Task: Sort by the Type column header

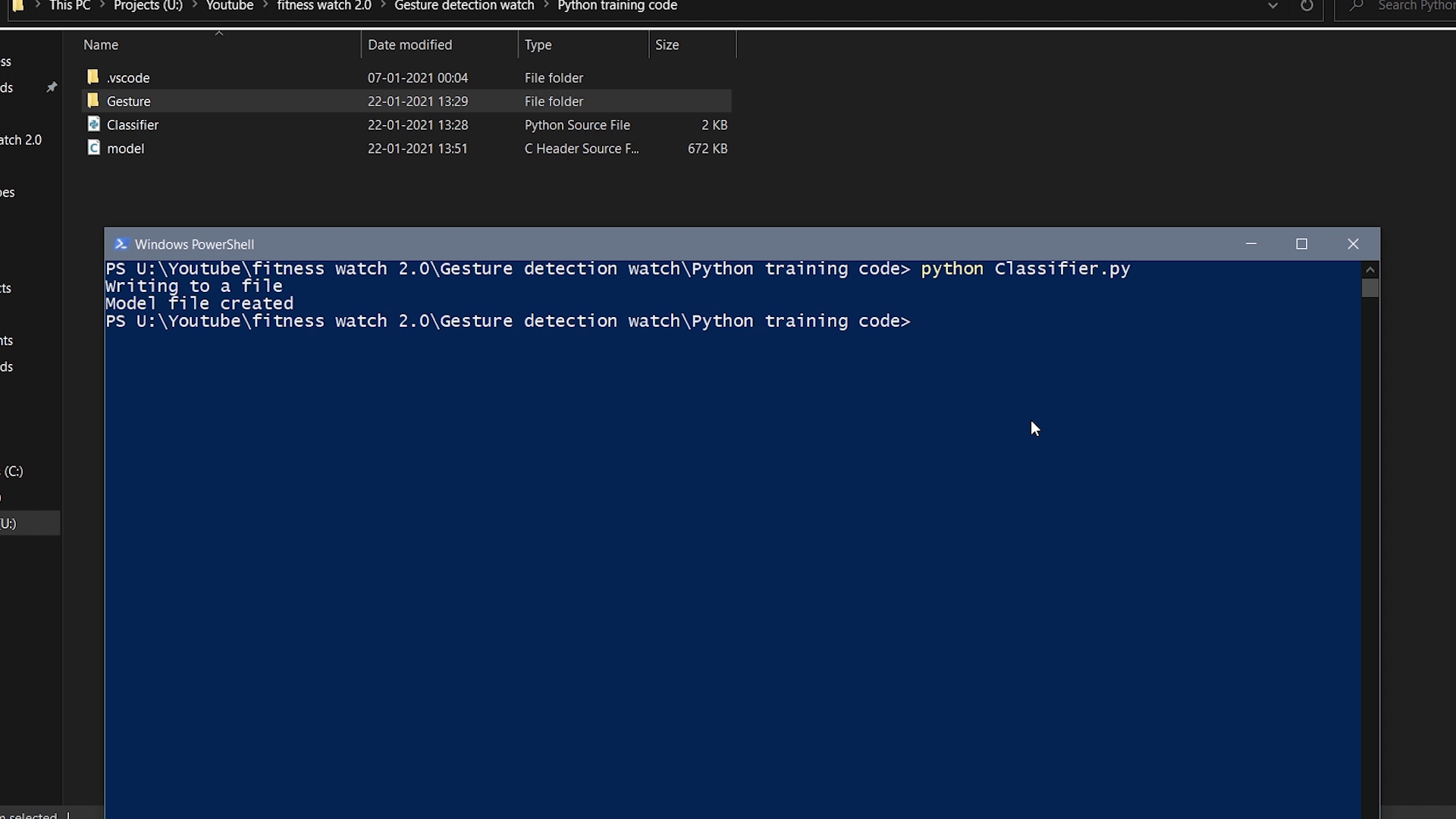Action: [538, 45]
